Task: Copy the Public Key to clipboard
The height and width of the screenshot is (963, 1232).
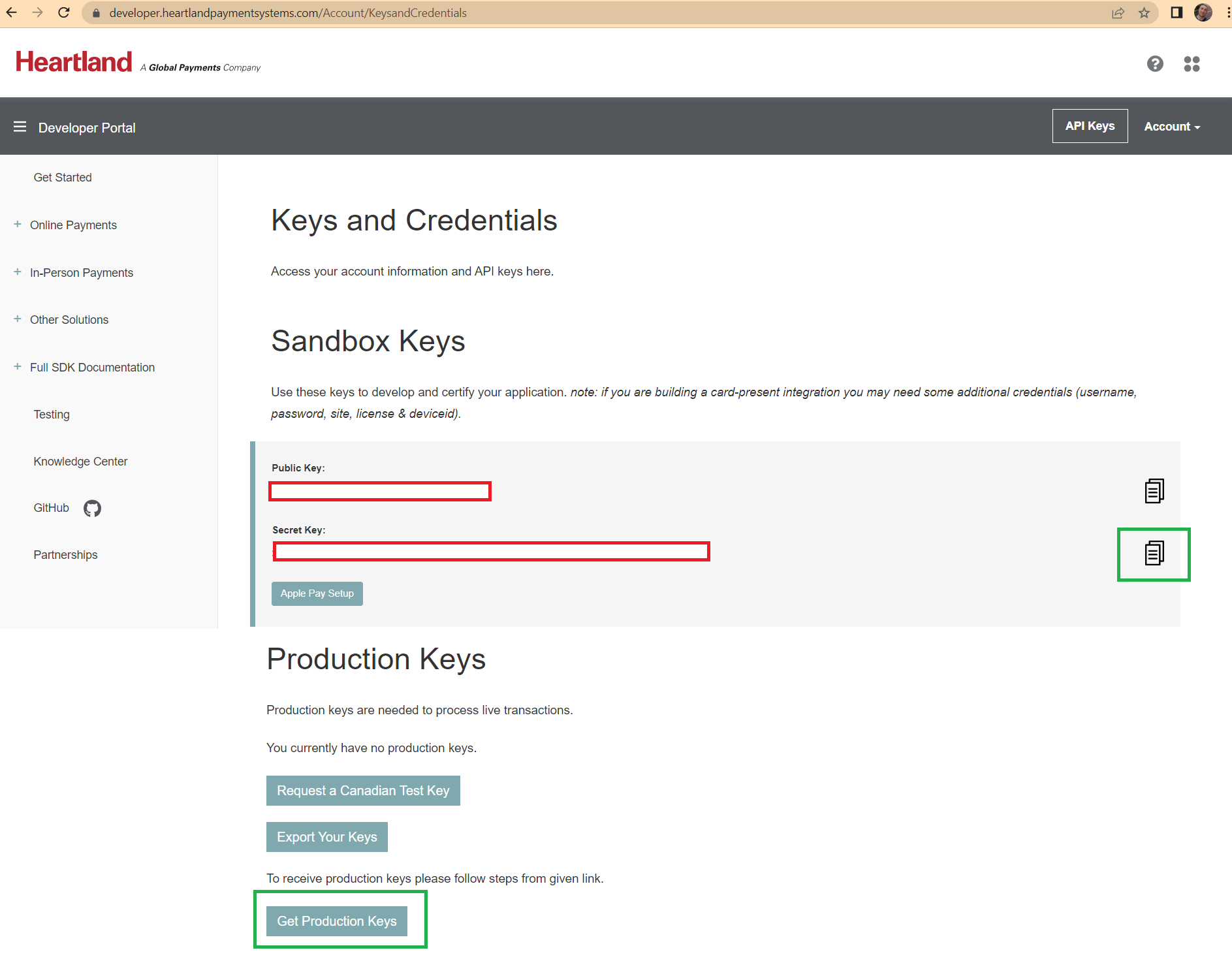Action: coord(1154,491)
